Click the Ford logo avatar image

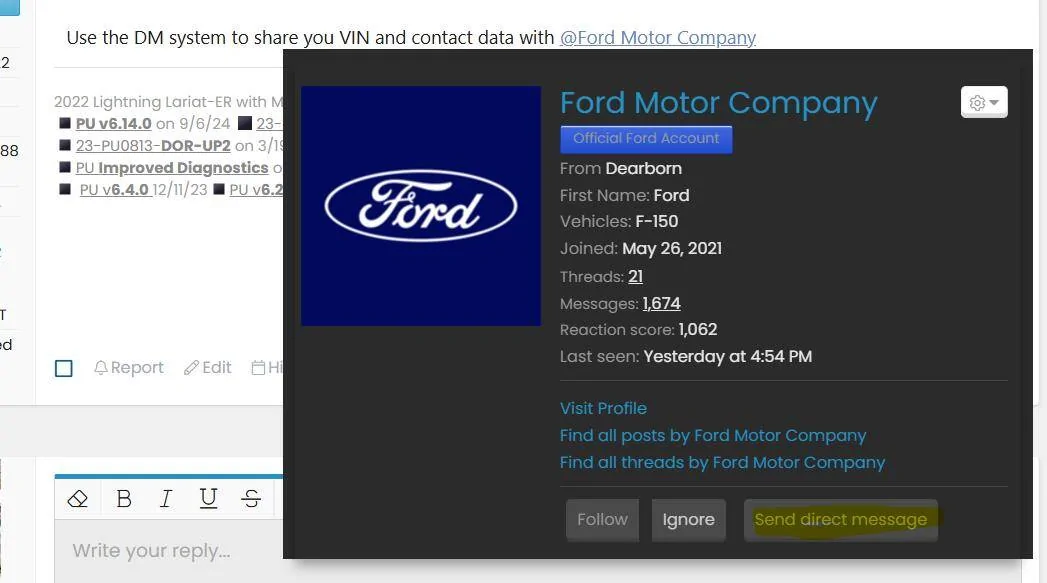(x=420, y=206)
